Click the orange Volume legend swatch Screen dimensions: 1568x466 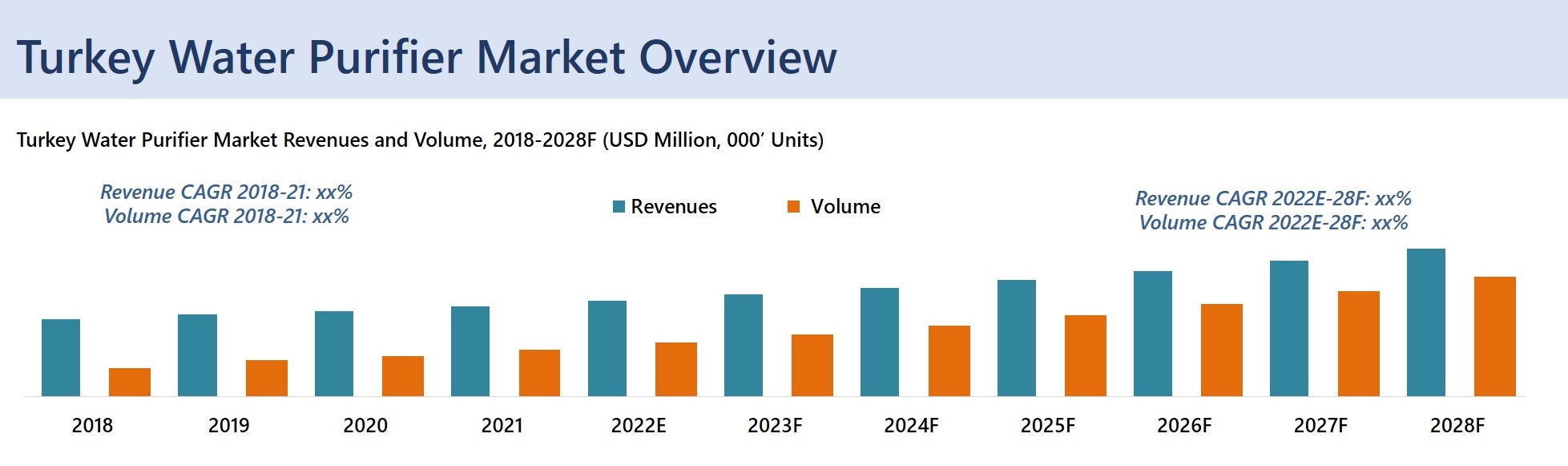pos(793,207)
